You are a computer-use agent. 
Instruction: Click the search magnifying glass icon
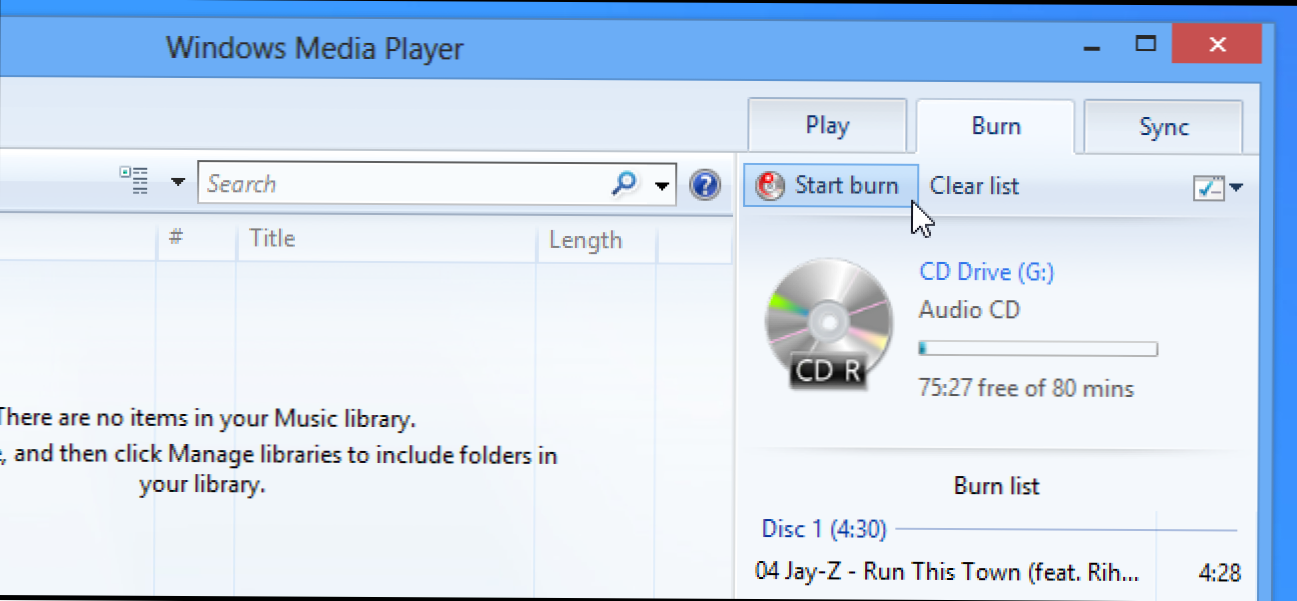click(625, 184)
